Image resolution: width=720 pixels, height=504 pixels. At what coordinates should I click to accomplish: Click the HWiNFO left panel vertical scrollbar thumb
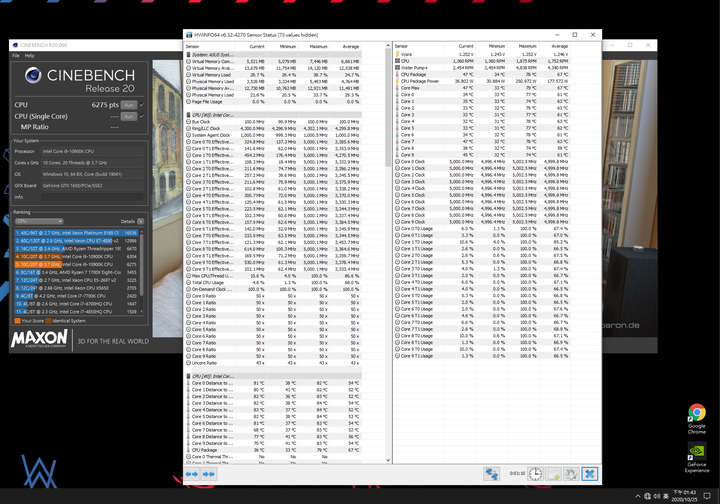point(388,110)
